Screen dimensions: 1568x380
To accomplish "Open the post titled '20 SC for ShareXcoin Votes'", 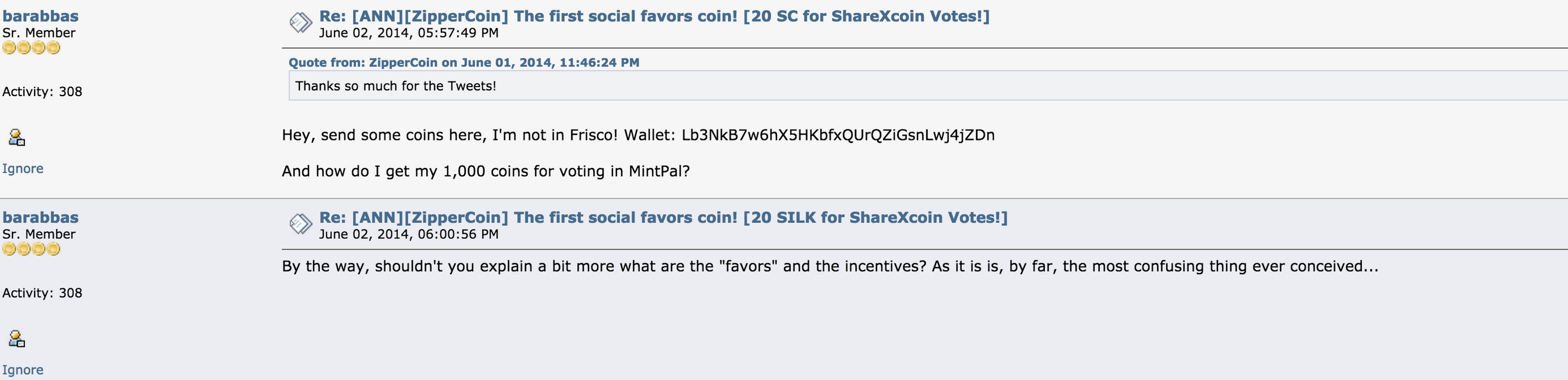I will click(x=654, y=16).
